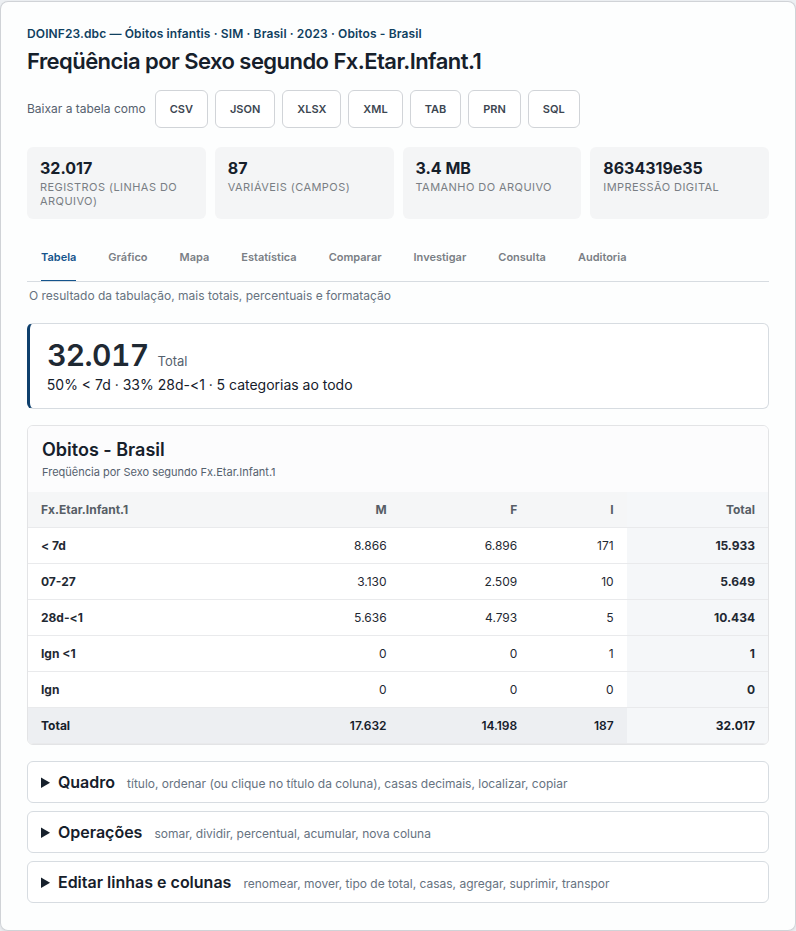The height and width of the screenshot is (931, 796).
Task: Click the value 6.896 in column F
Action: pos(501,546)
